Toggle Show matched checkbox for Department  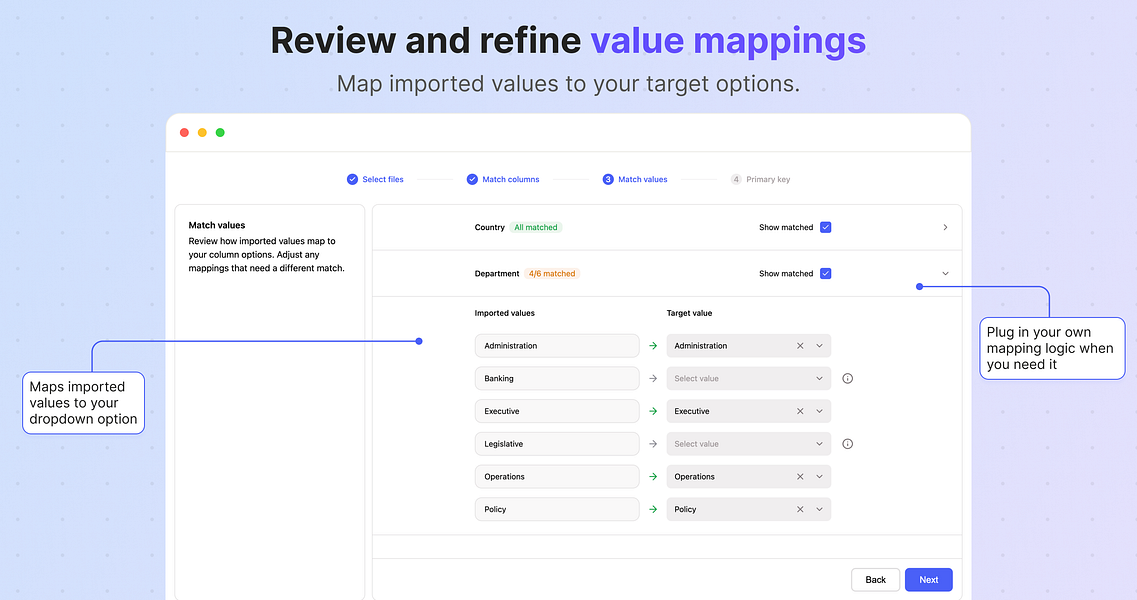(825, 274)
